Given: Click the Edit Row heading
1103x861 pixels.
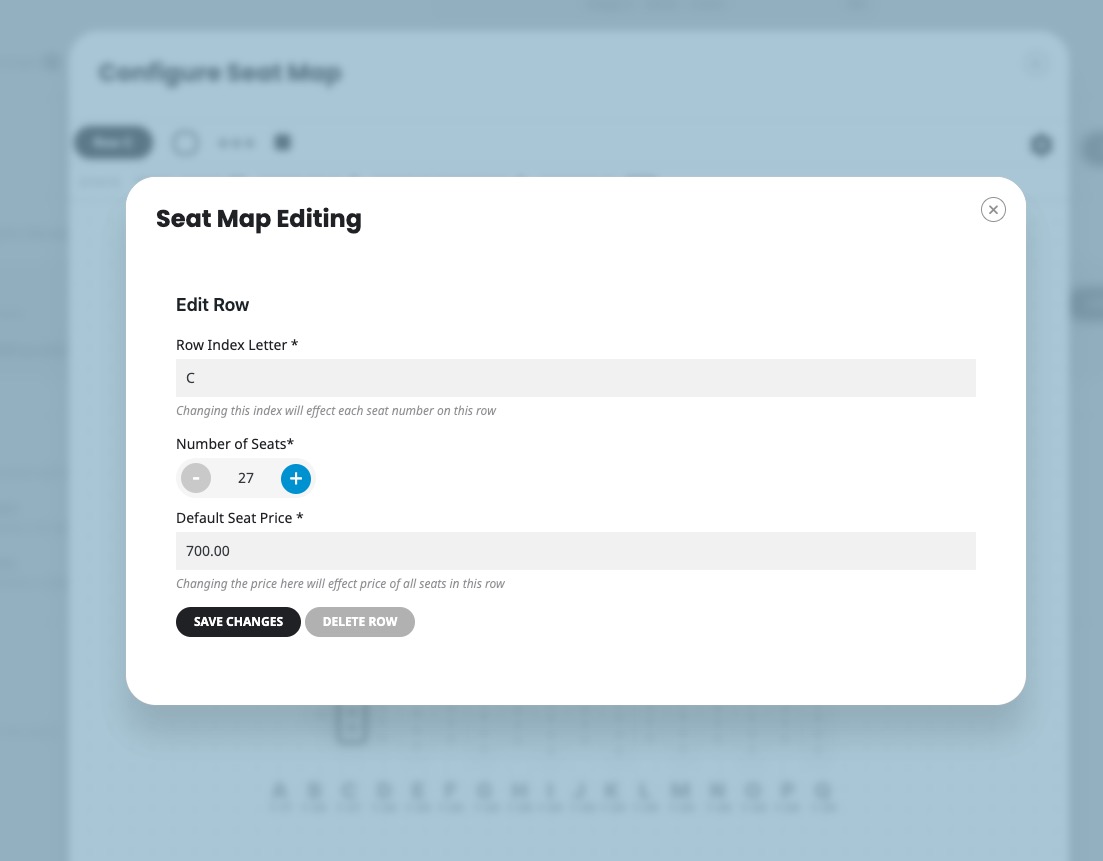Looking at the screenshot, I should pos(212,305).
